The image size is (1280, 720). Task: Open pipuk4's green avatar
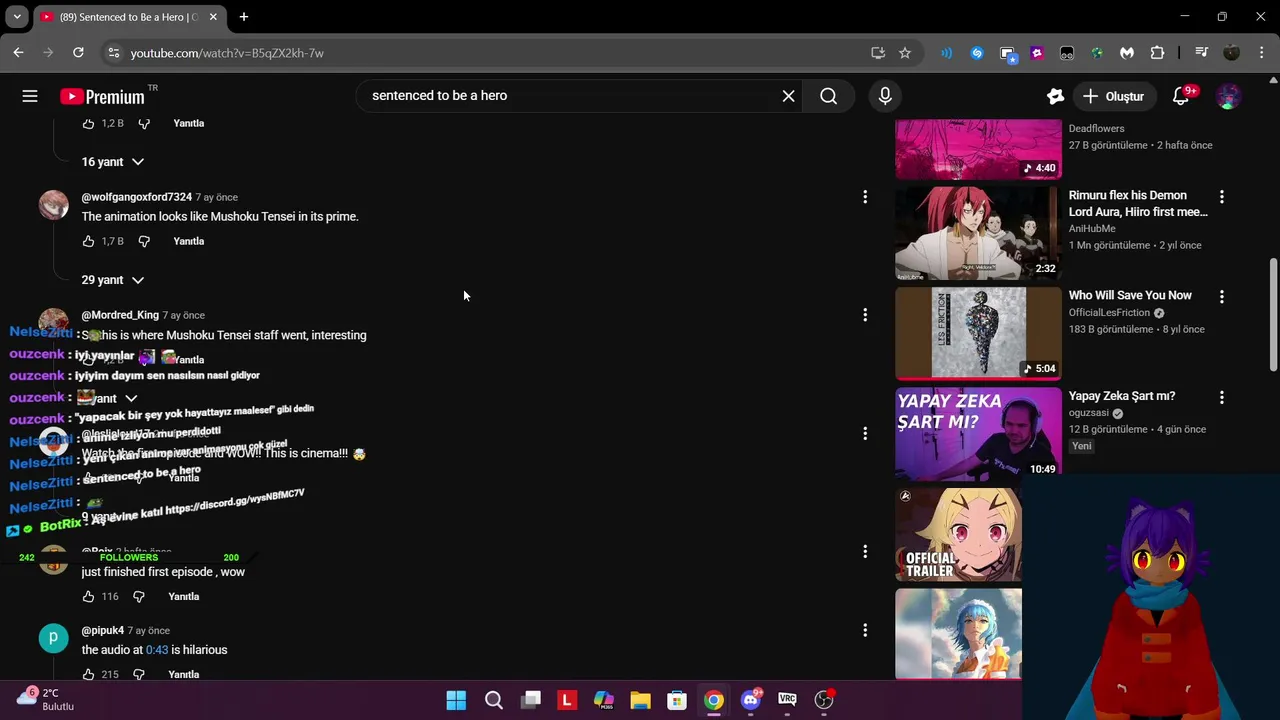[x=53, y=638]
